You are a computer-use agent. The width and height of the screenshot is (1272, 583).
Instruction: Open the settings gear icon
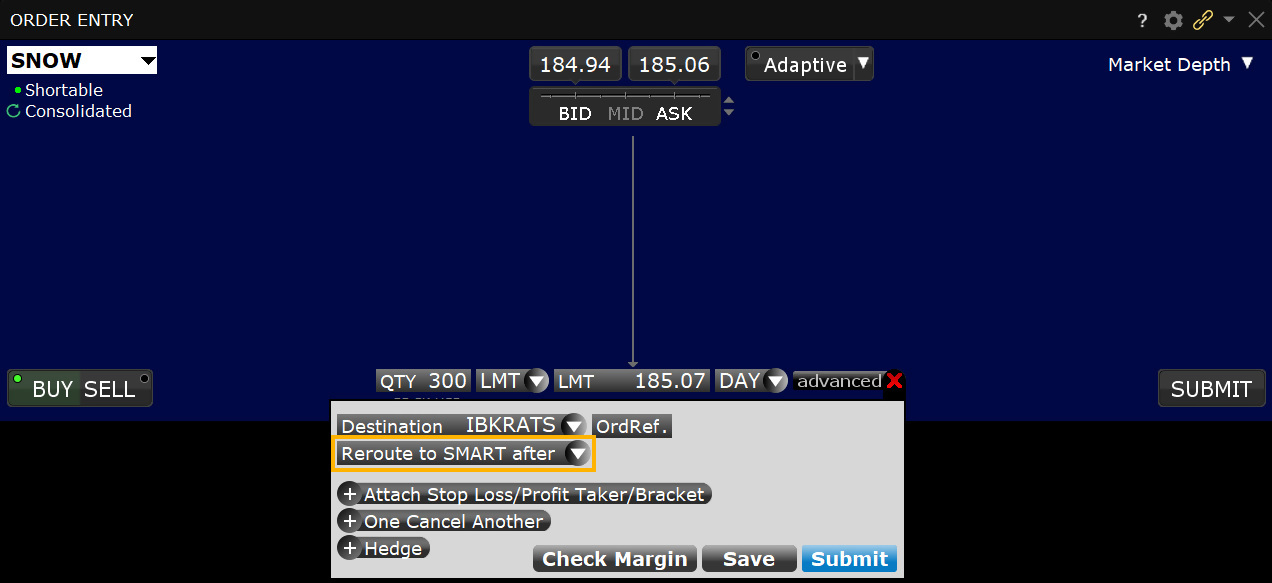1172,20
